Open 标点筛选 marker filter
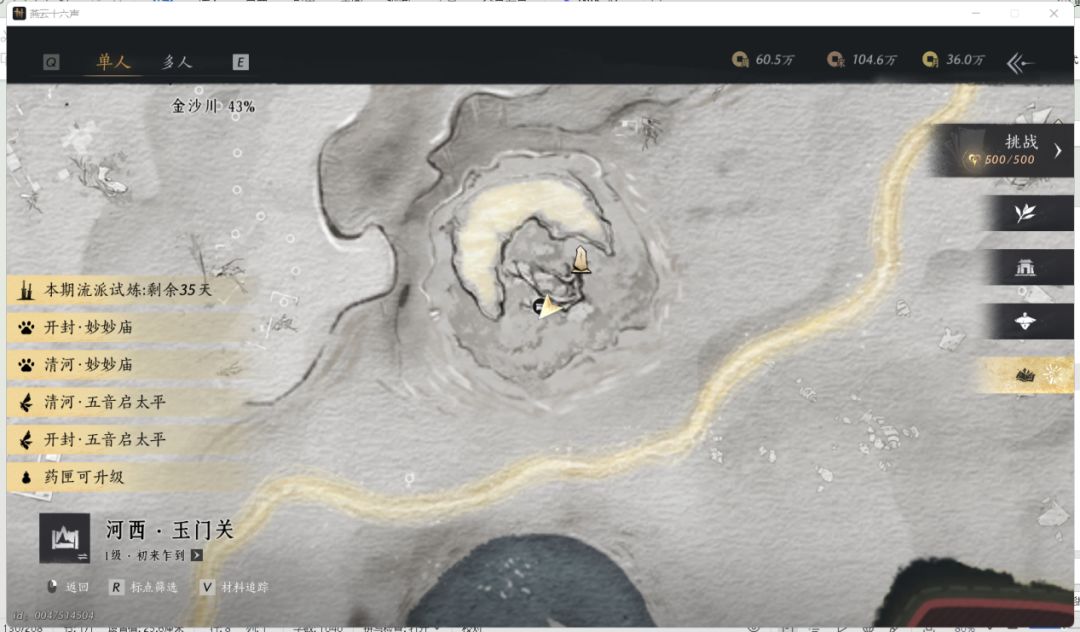 (154, 587)
